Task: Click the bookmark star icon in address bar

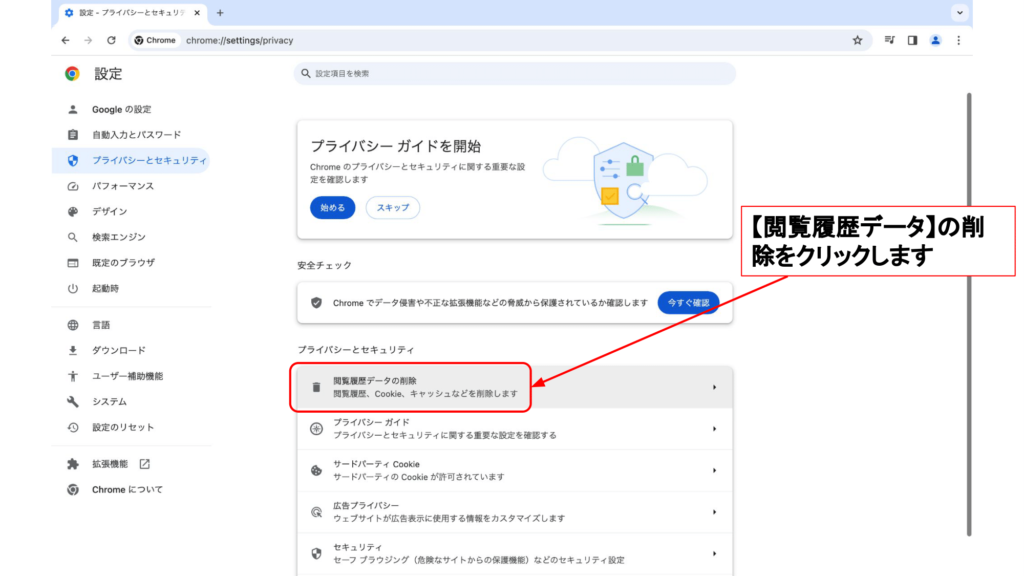Action: [x=857, y=40]
